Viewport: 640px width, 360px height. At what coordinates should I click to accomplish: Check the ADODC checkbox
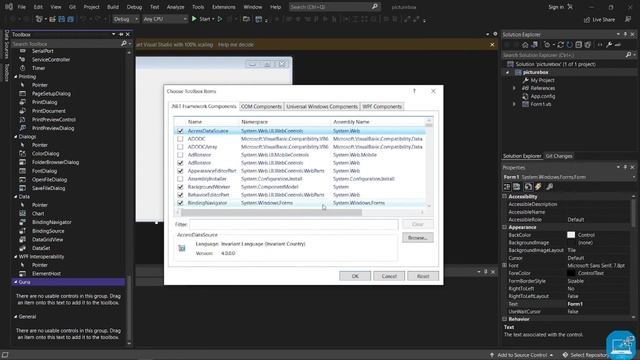(x=180, y=139)
